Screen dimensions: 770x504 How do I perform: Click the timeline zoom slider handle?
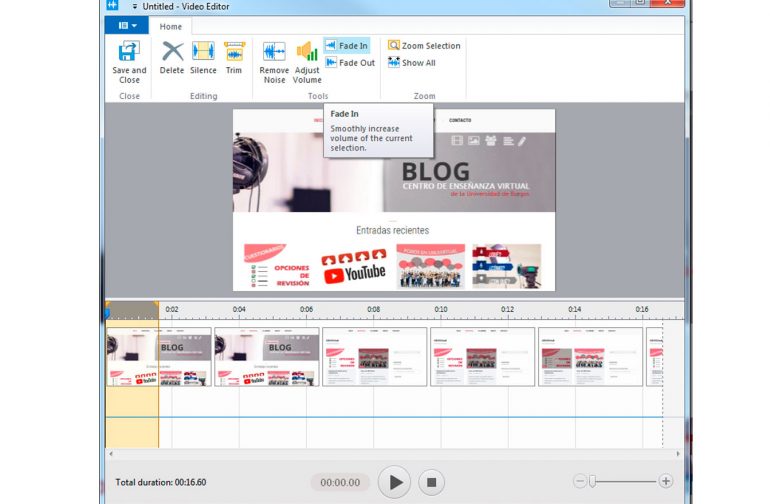[x=593, y=481]
